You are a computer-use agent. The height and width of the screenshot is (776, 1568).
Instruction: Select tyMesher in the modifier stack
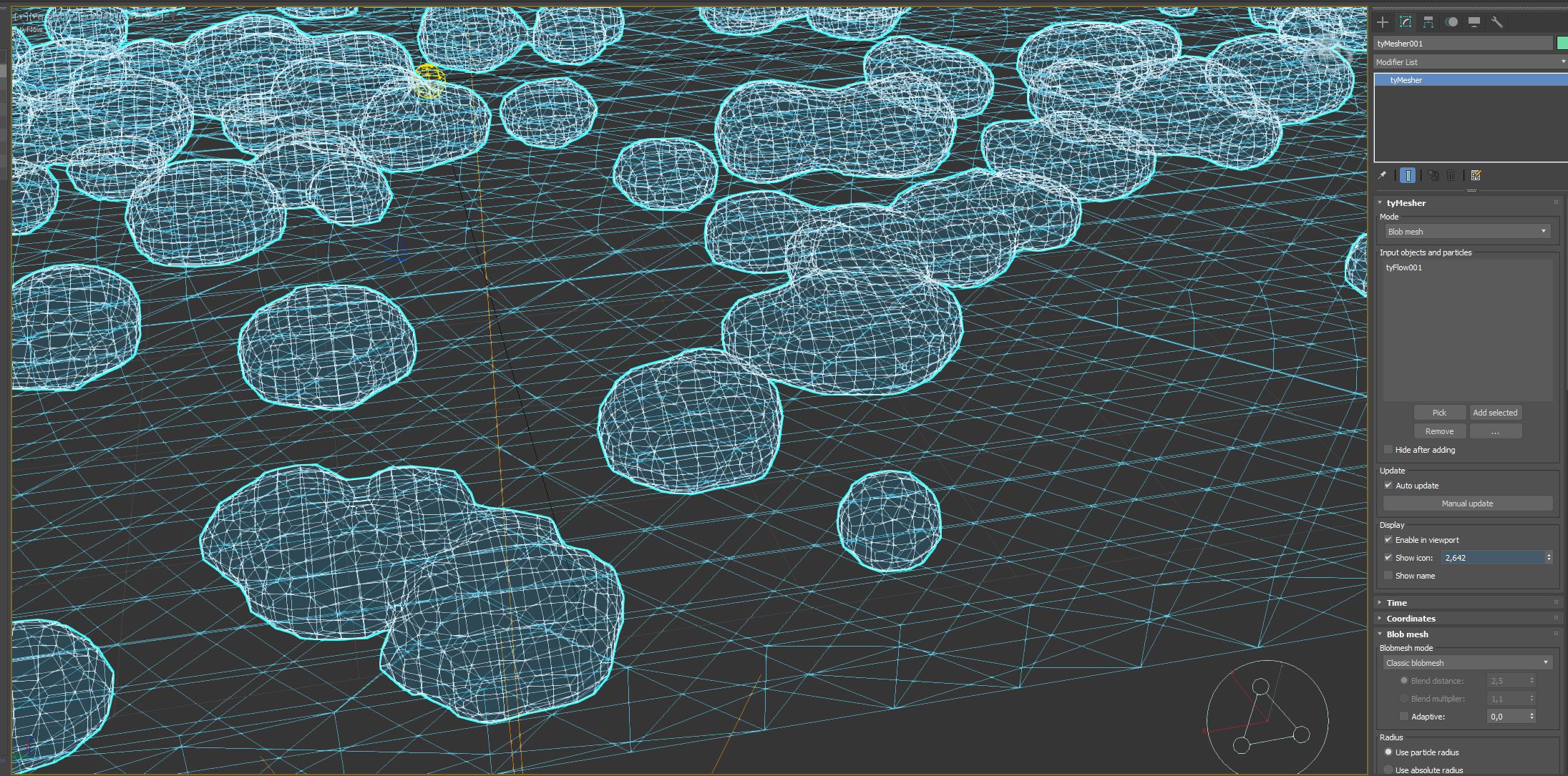1406,80
